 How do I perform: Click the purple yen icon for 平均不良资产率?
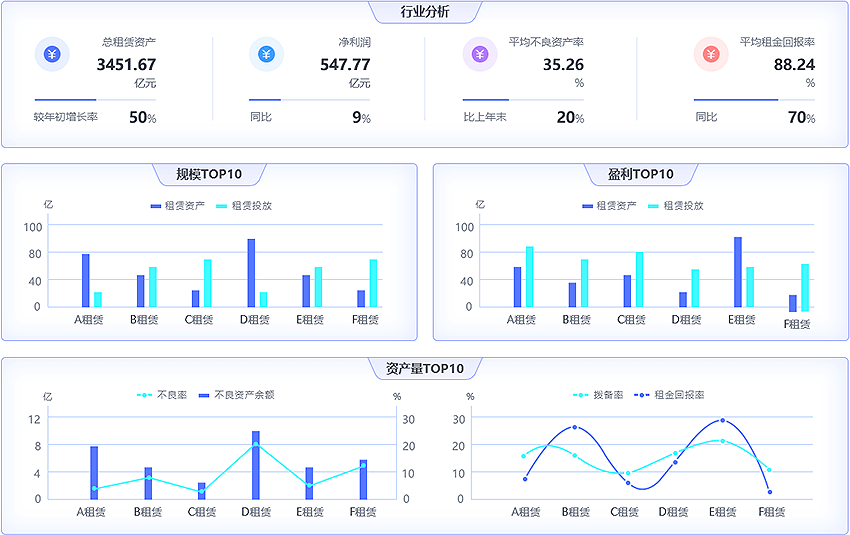tap(480, 55)
